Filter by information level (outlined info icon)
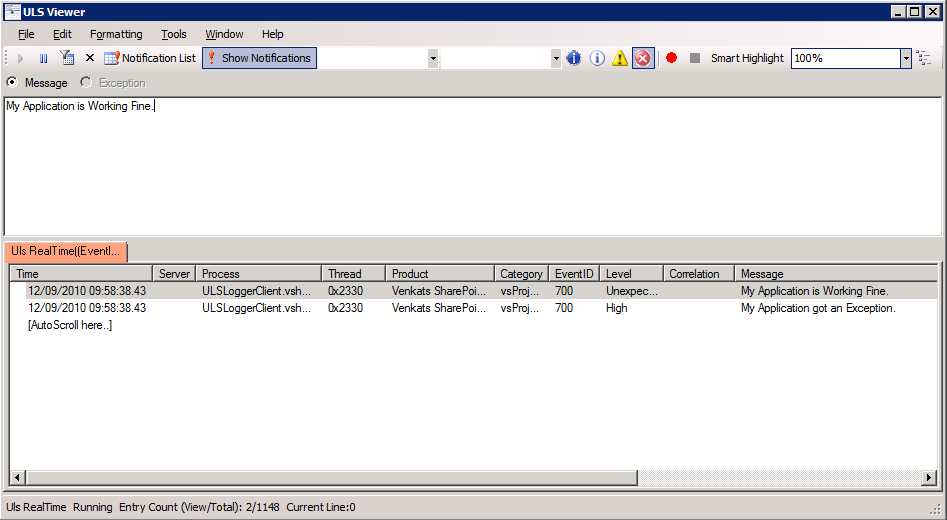Screen dimensions: 947x520 point(597,58)
